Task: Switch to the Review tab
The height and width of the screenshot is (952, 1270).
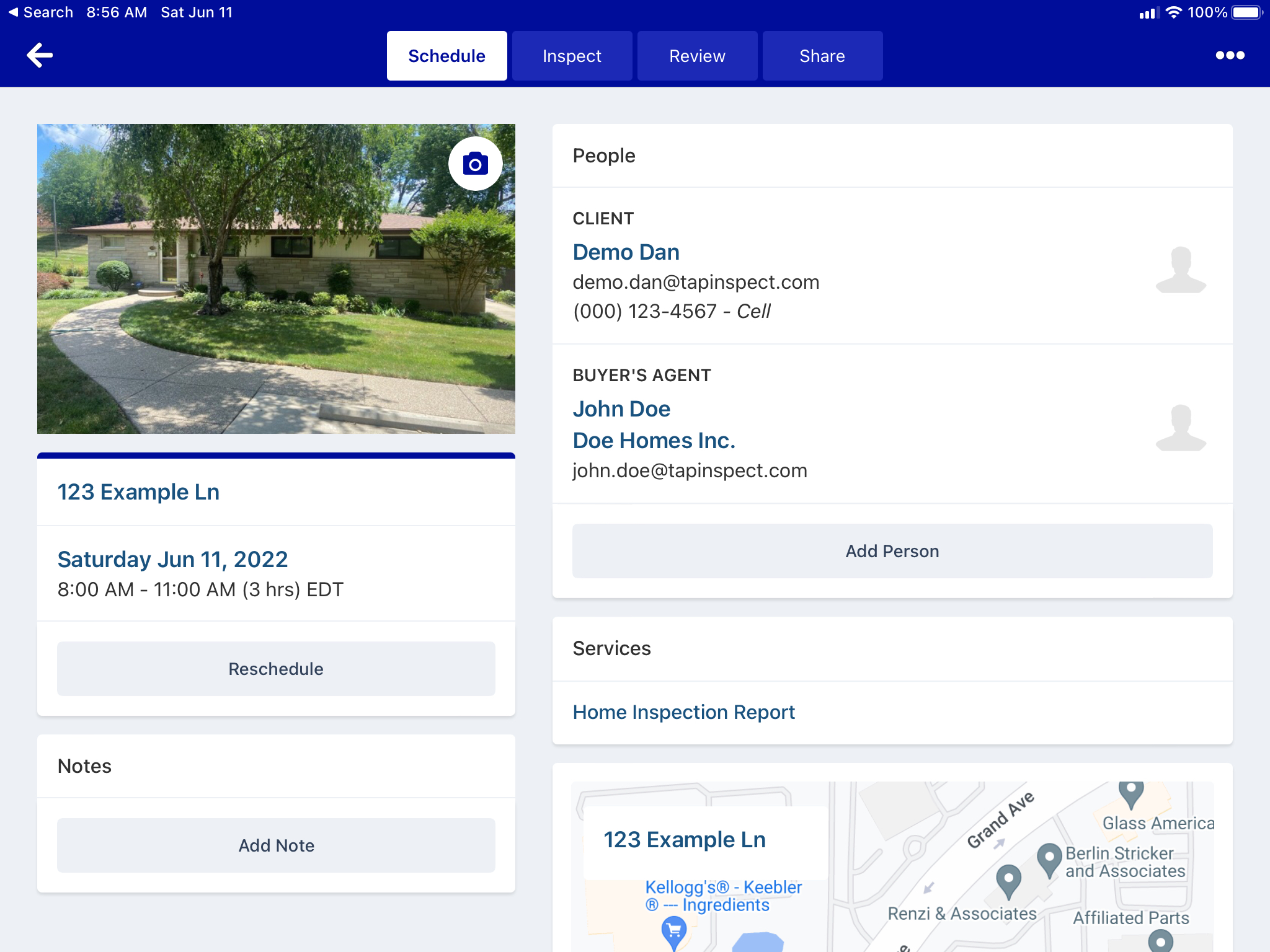Action: coord(697,56)
